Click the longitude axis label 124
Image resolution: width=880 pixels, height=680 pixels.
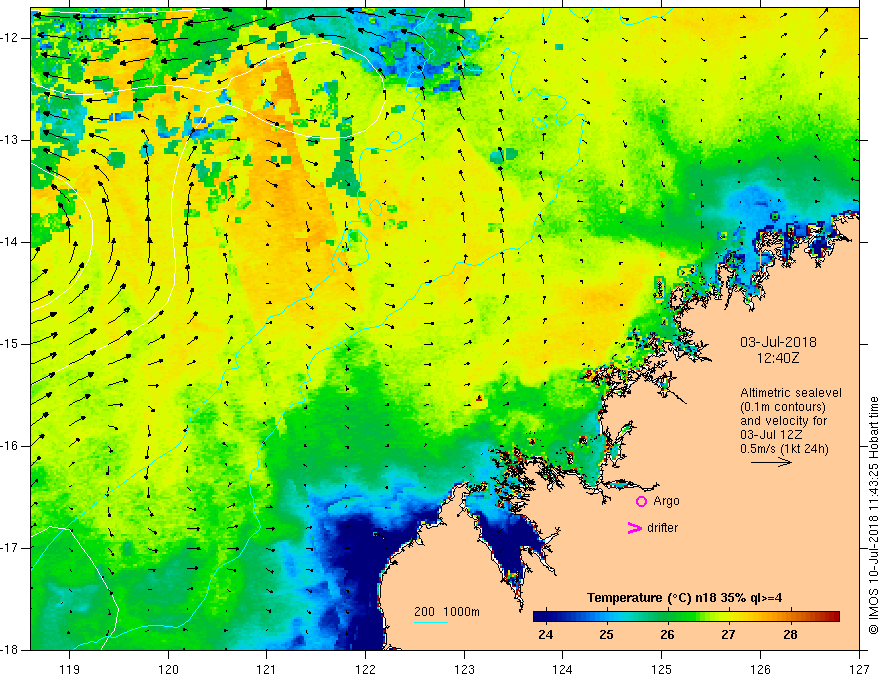[x=563, y=669]
